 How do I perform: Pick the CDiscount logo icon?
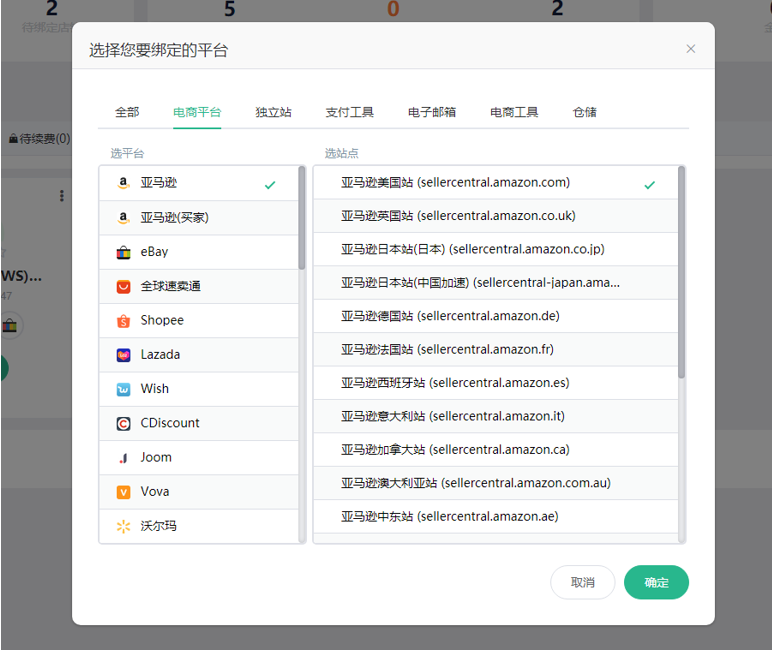coord(123,423)
